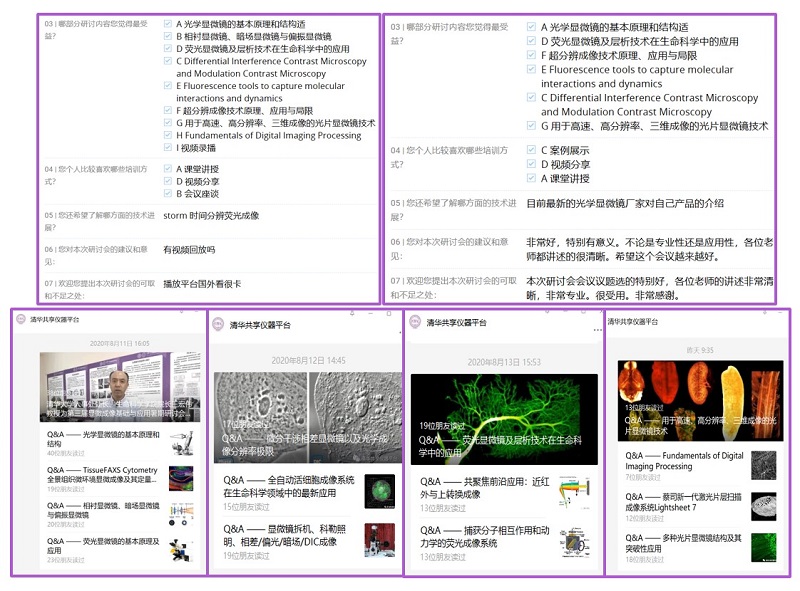Uncheck the I 视频录播 option

[168, 148]
